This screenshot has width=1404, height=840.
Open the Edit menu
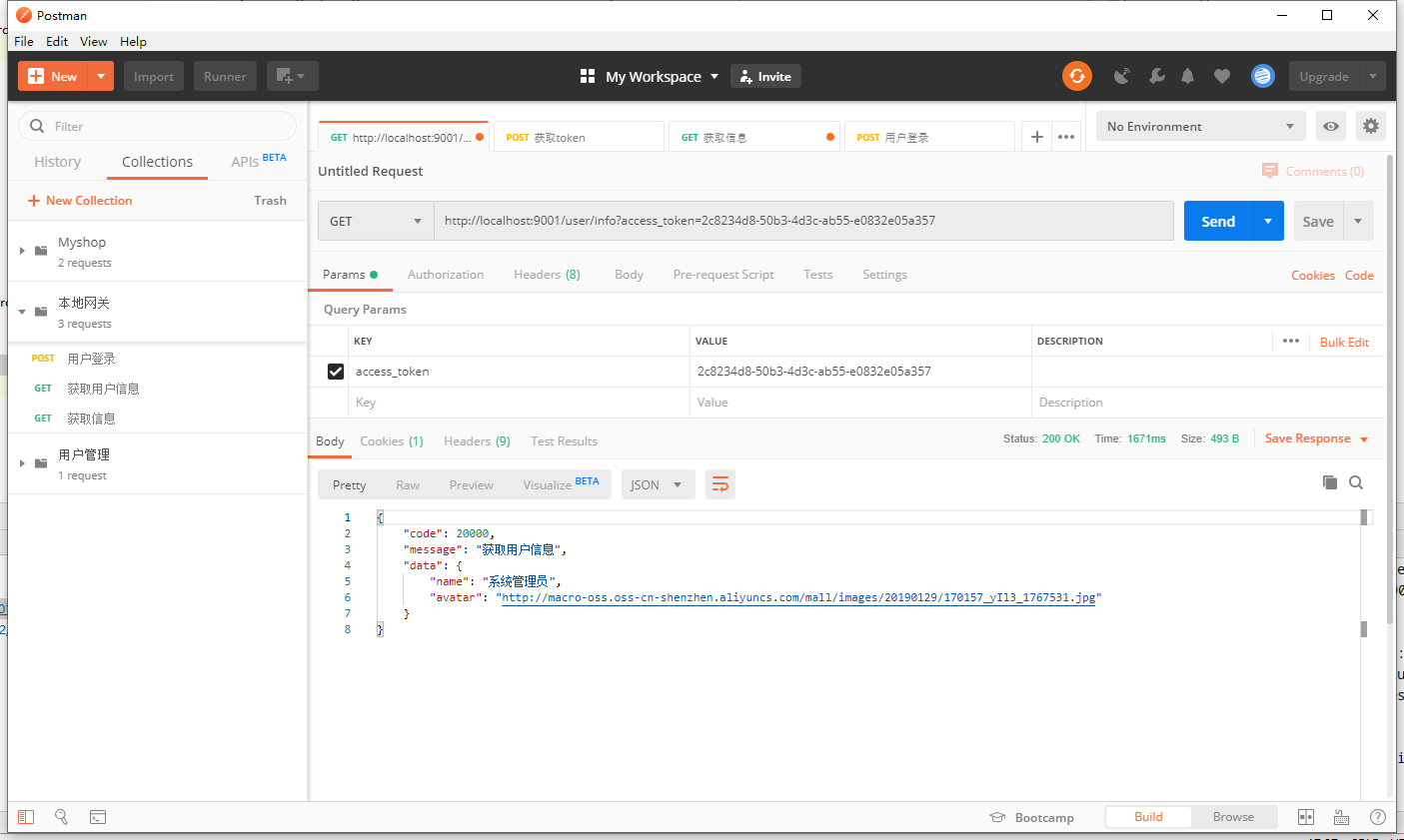[57, 41]
